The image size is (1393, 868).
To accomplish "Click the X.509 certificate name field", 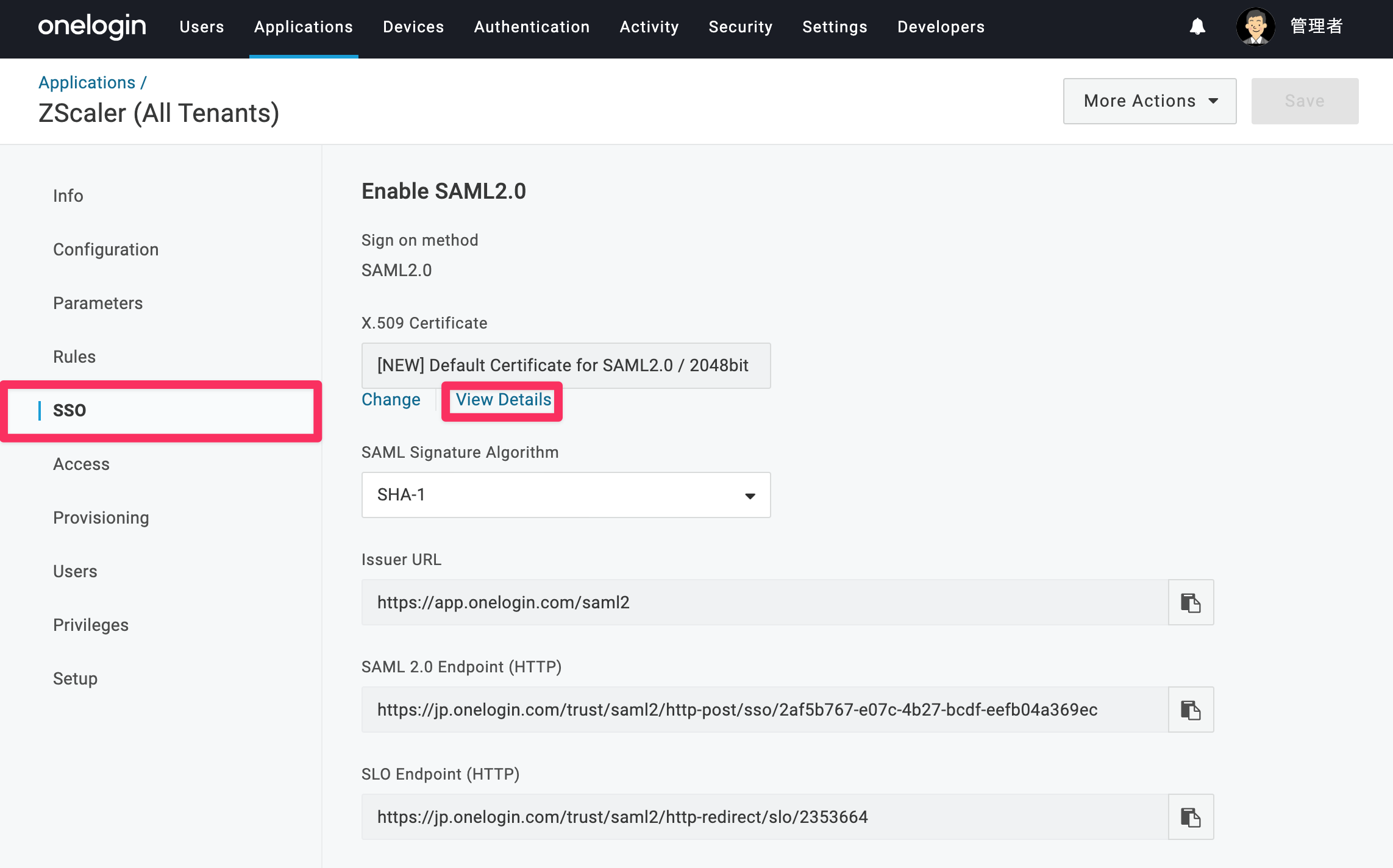I will 566,366.
